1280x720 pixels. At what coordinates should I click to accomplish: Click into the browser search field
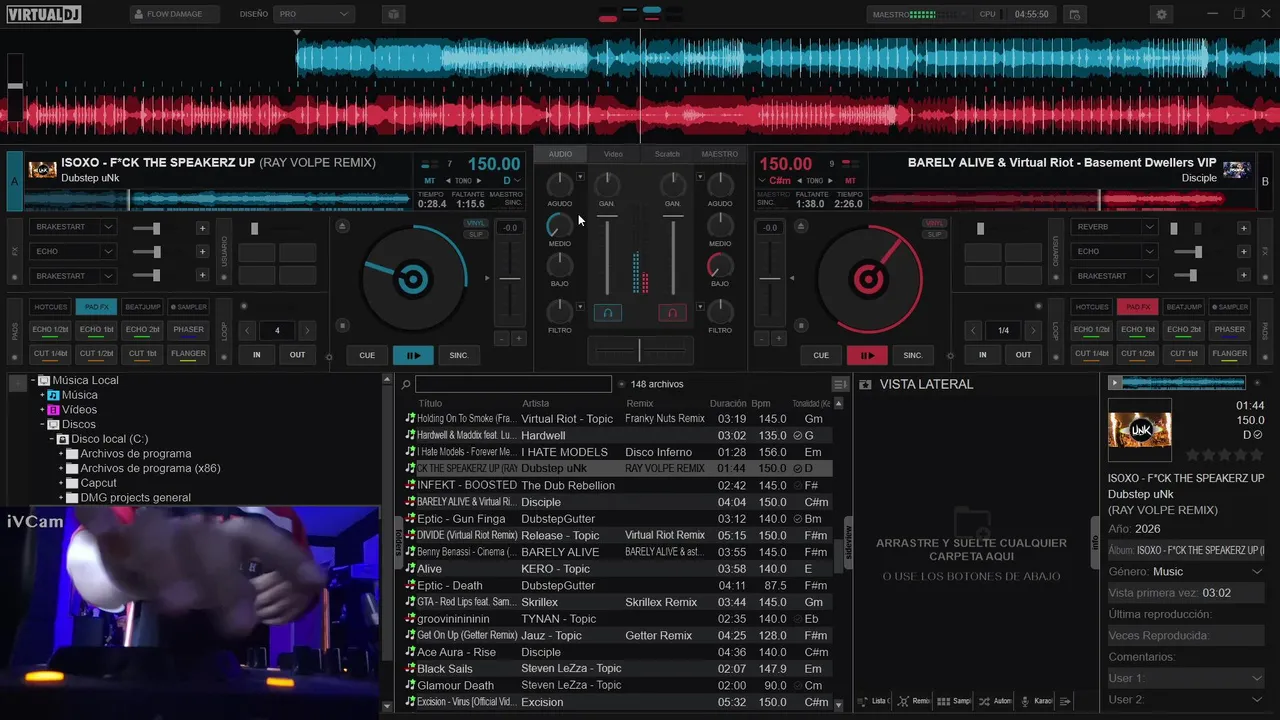(x=513, y=384)
